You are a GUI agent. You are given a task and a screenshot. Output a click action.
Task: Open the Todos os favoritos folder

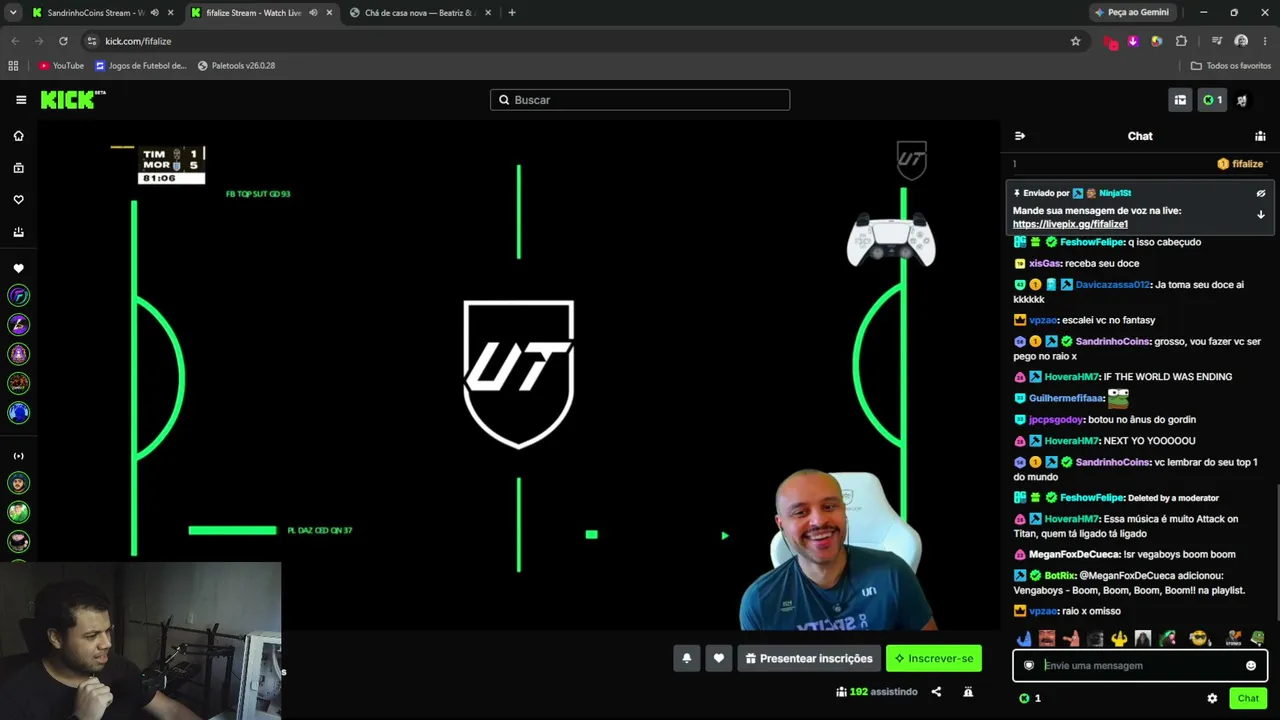click(x=1231, y=66)
